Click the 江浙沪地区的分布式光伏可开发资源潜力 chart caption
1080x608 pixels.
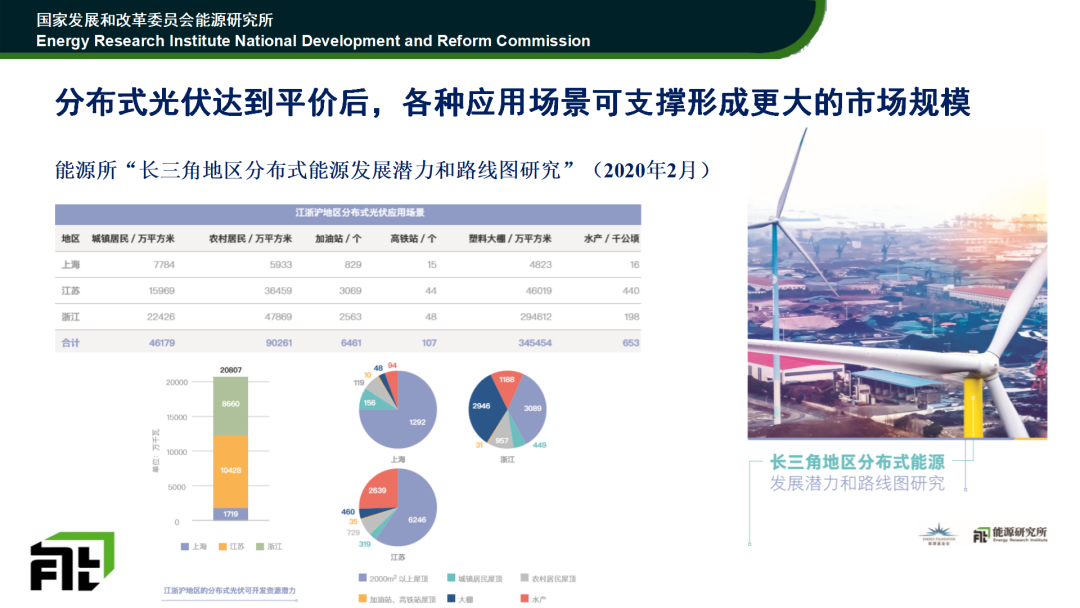[x=229, y=591]
